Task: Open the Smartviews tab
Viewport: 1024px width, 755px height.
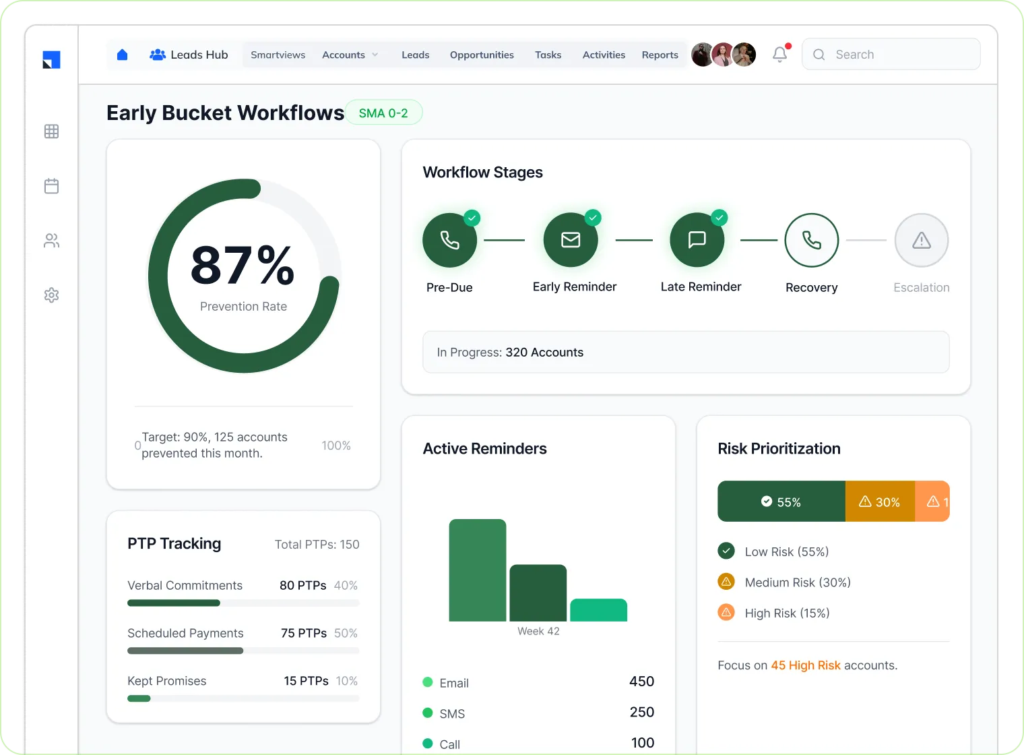Action: pos(278,55)
